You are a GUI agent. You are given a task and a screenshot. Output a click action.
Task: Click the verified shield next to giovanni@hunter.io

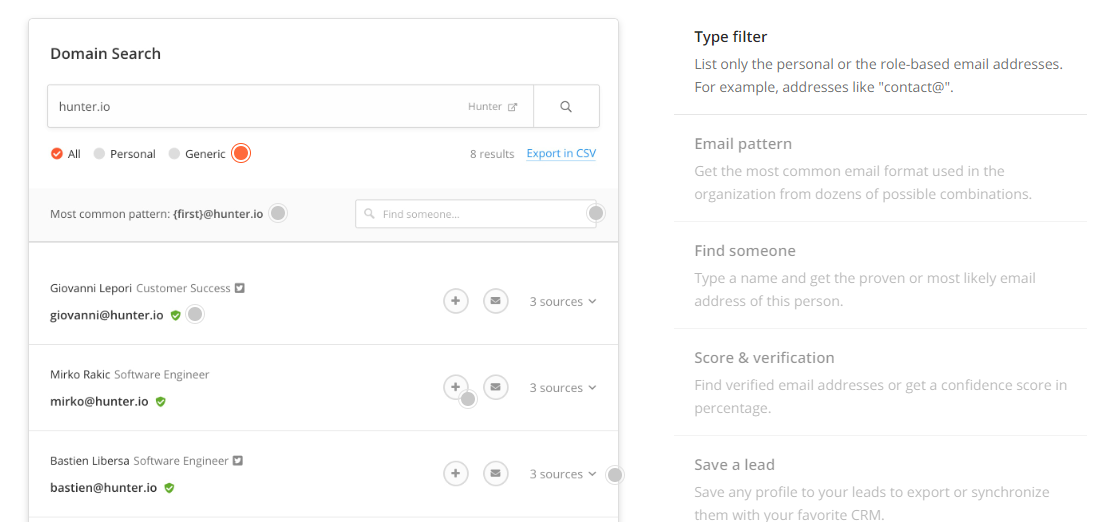coord(176,316)
